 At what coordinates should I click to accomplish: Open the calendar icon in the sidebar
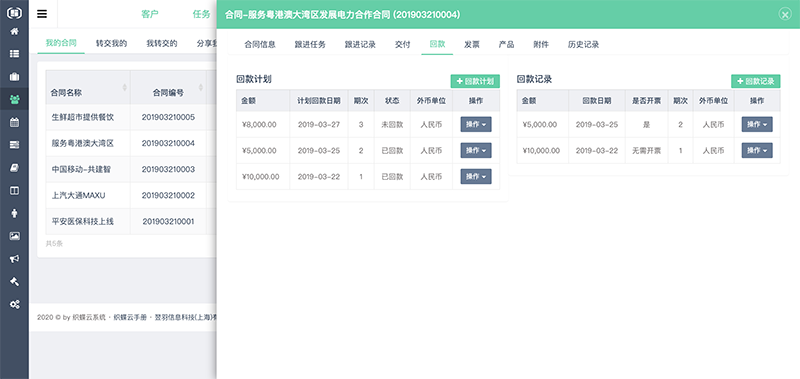tap(14, 122)
